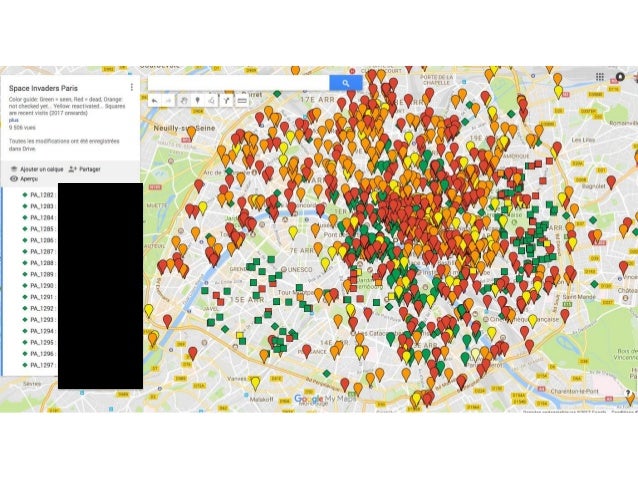Screen dimensions: 638x479
Task: Click the color guide description text
Action: (x=67, y=106)
